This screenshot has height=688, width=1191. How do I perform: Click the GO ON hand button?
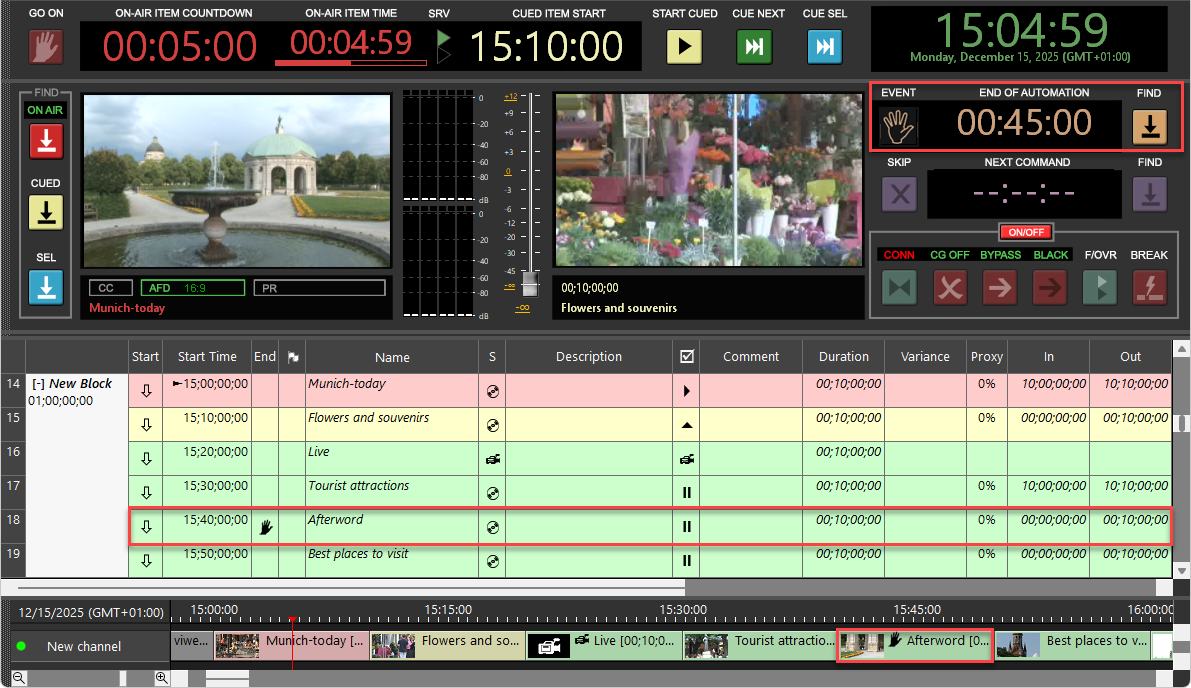(45, 46)
